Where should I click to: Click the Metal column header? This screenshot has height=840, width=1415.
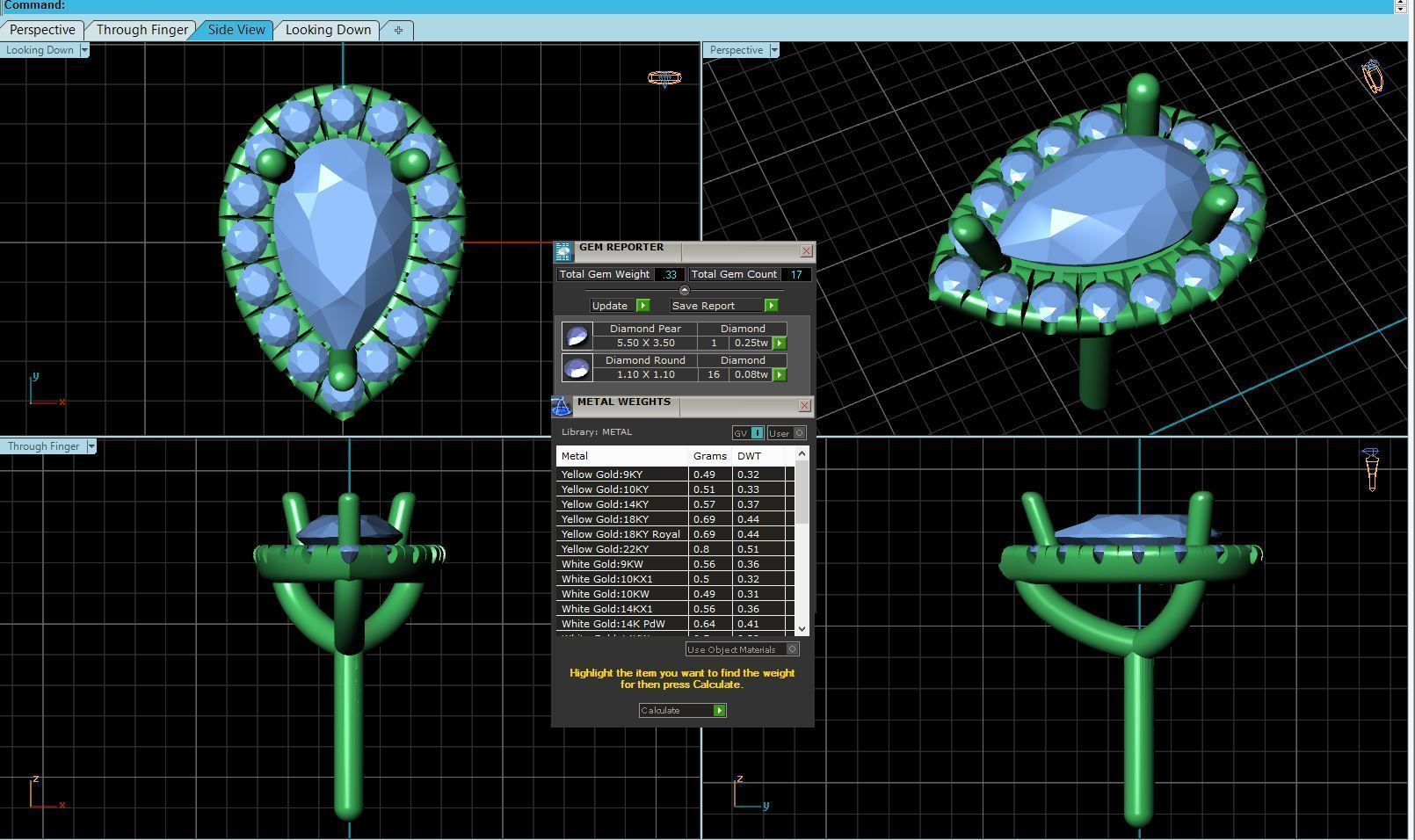[x=622, y=456]
